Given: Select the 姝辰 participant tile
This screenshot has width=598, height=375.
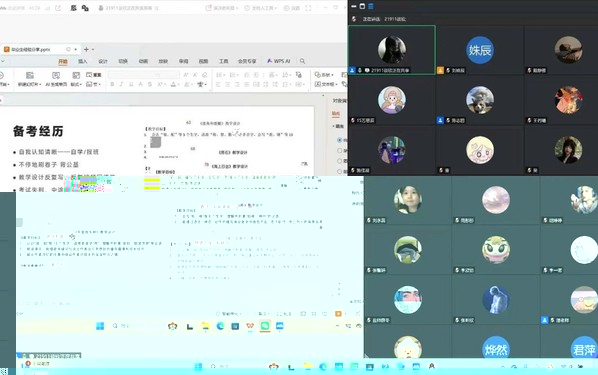Looking at the screenshot, I should tap(480, 50).
